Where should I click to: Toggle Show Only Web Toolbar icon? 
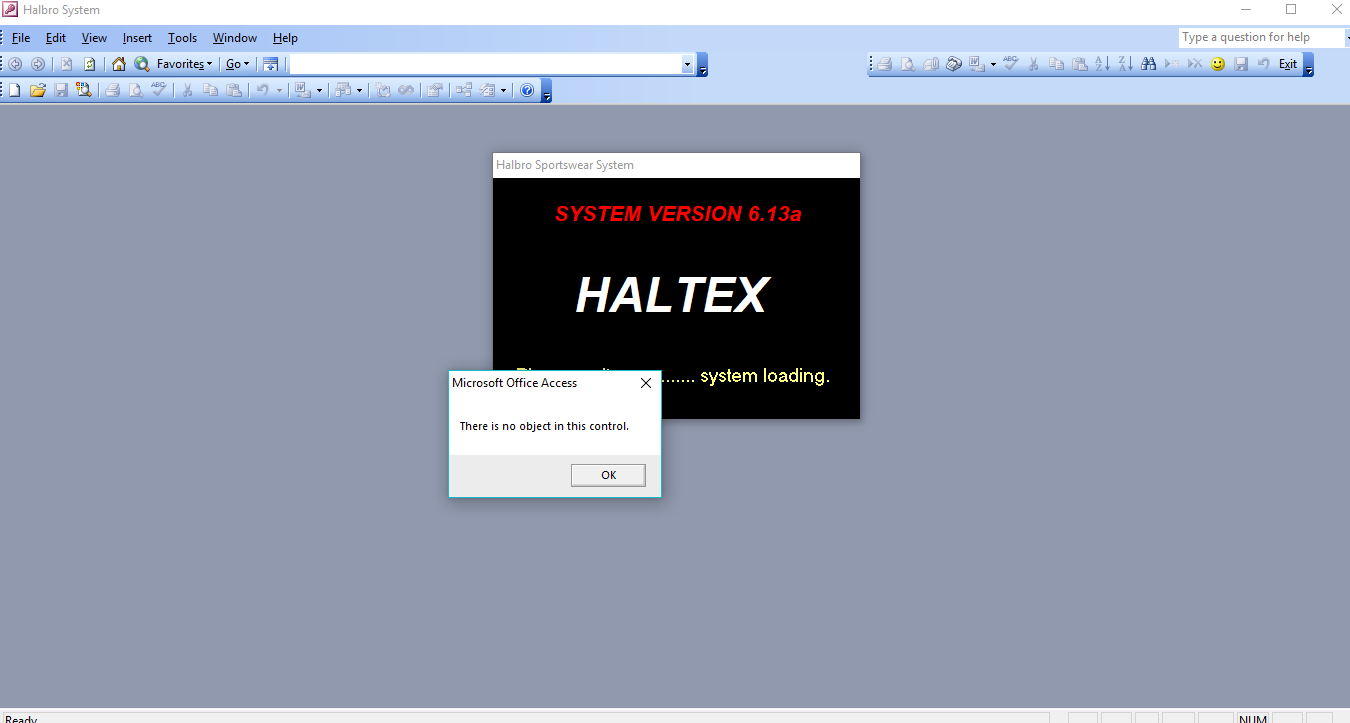click(x=270, y=64)
